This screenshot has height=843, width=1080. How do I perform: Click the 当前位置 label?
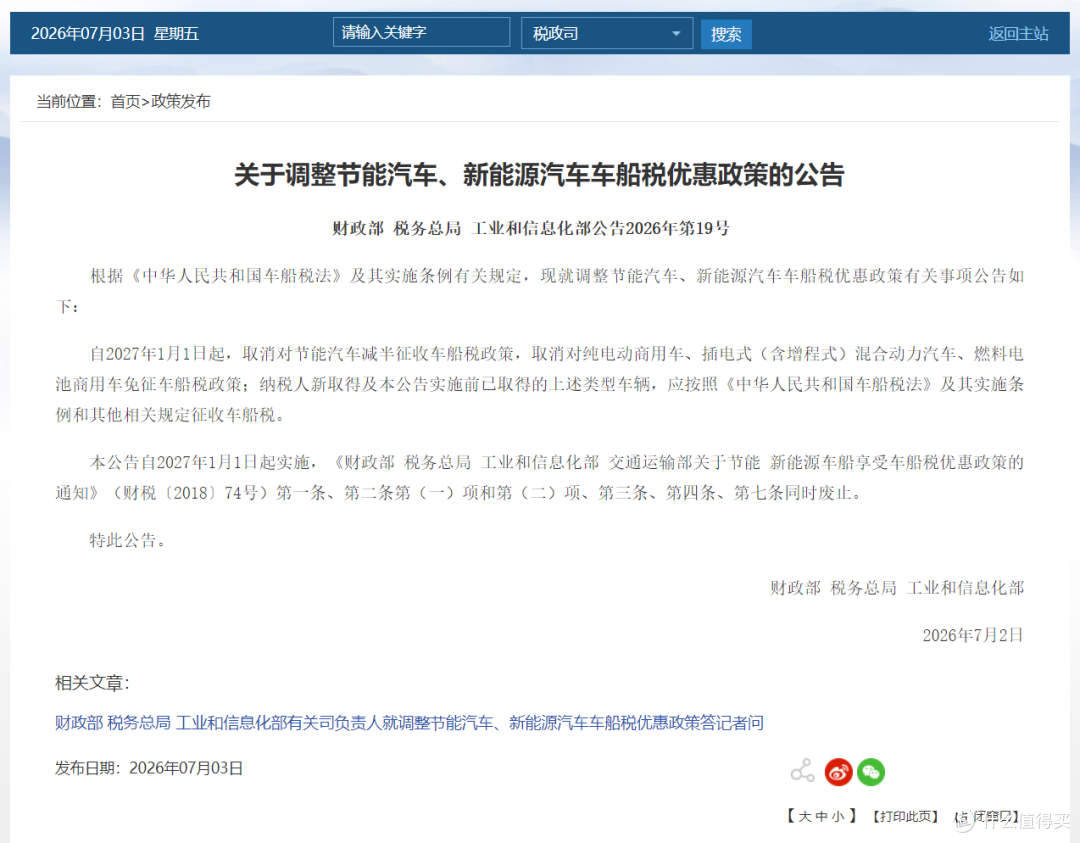point(69,102)
